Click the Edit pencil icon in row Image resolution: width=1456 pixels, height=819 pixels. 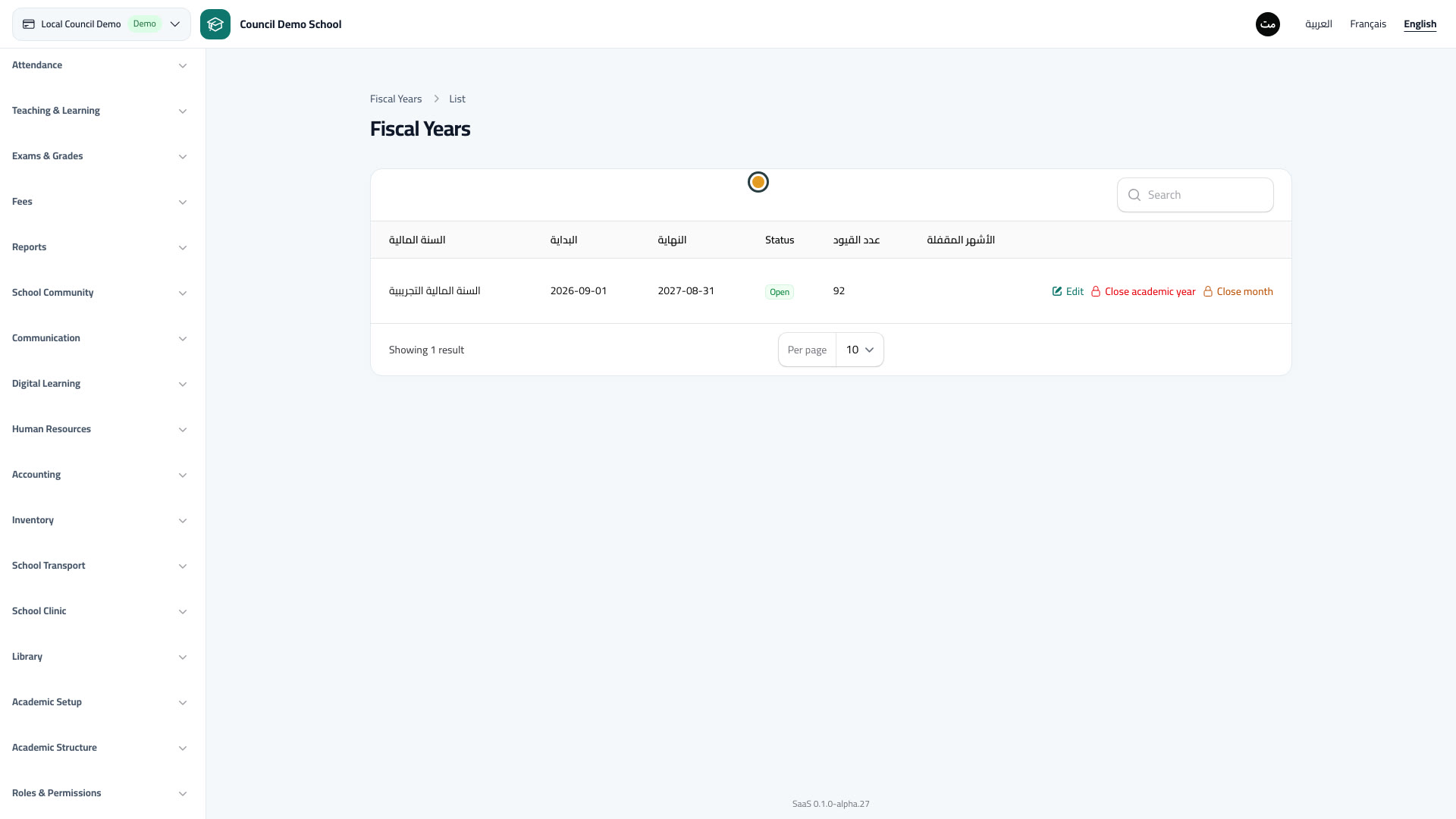point(1057,291)
